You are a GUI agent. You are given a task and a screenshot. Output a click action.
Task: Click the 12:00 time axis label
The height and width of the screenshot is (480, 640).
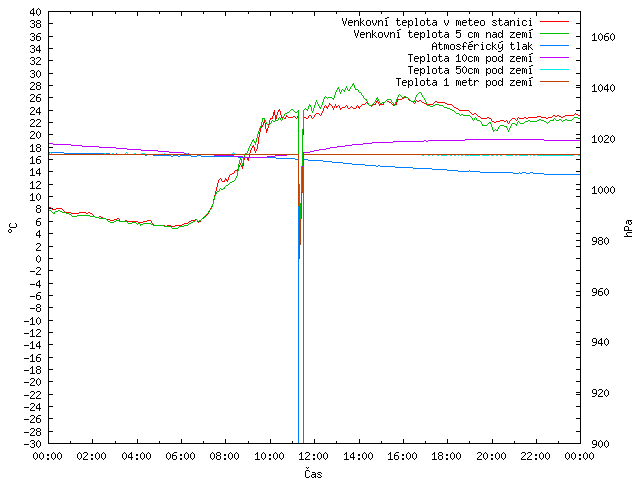(x=313, y=456)
